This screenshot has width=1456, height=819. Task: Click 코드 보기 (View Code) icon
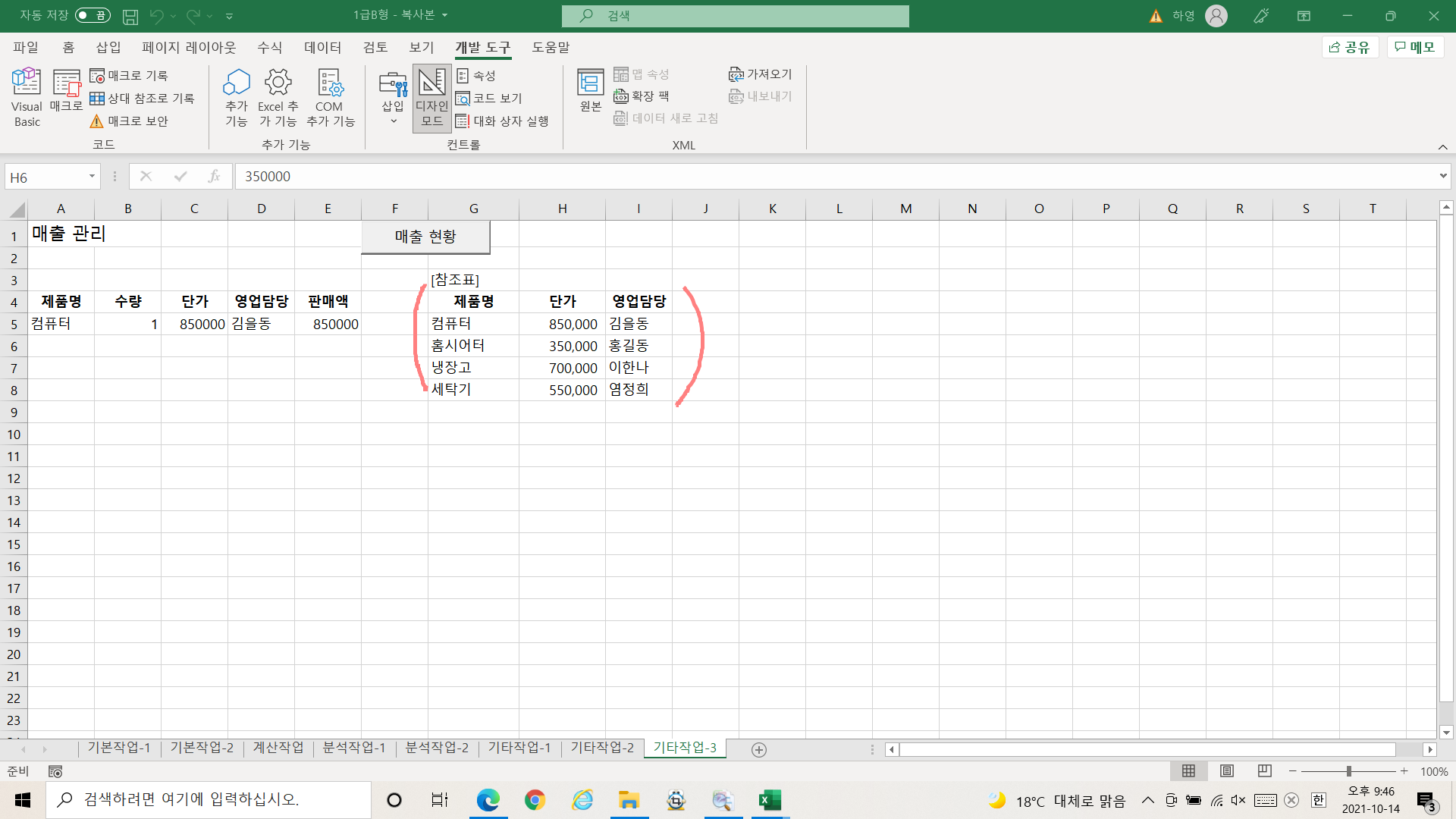489,99
